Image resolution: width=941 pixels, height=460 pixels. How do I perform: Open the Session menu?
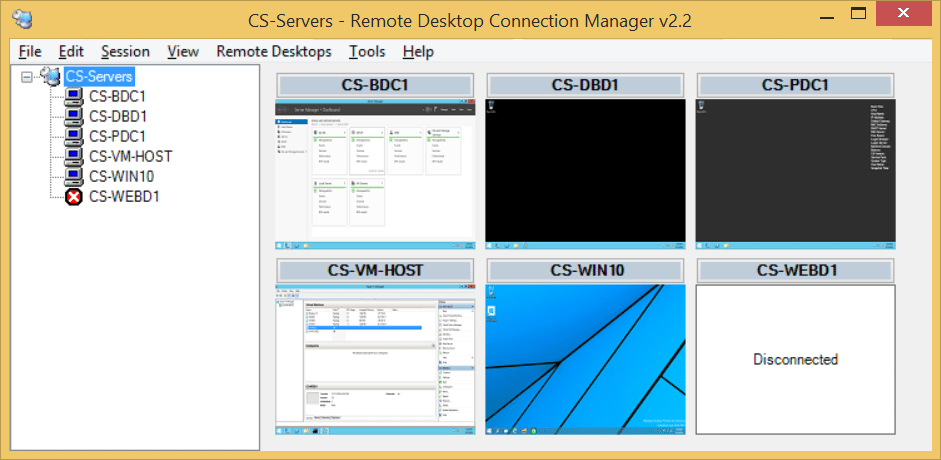pyautogui.click(x=125, y=52)
